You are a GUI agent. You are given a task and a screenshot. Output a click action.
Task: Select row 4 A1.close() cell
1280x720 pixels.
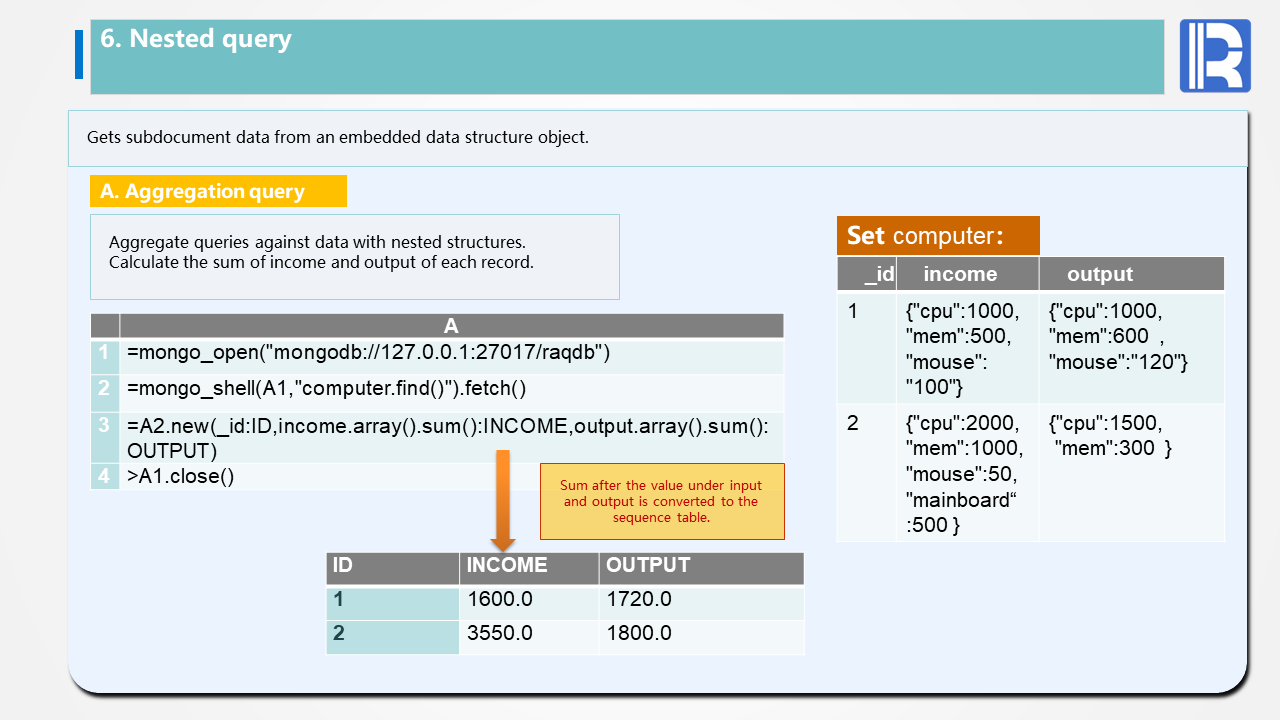coord(452,476)
